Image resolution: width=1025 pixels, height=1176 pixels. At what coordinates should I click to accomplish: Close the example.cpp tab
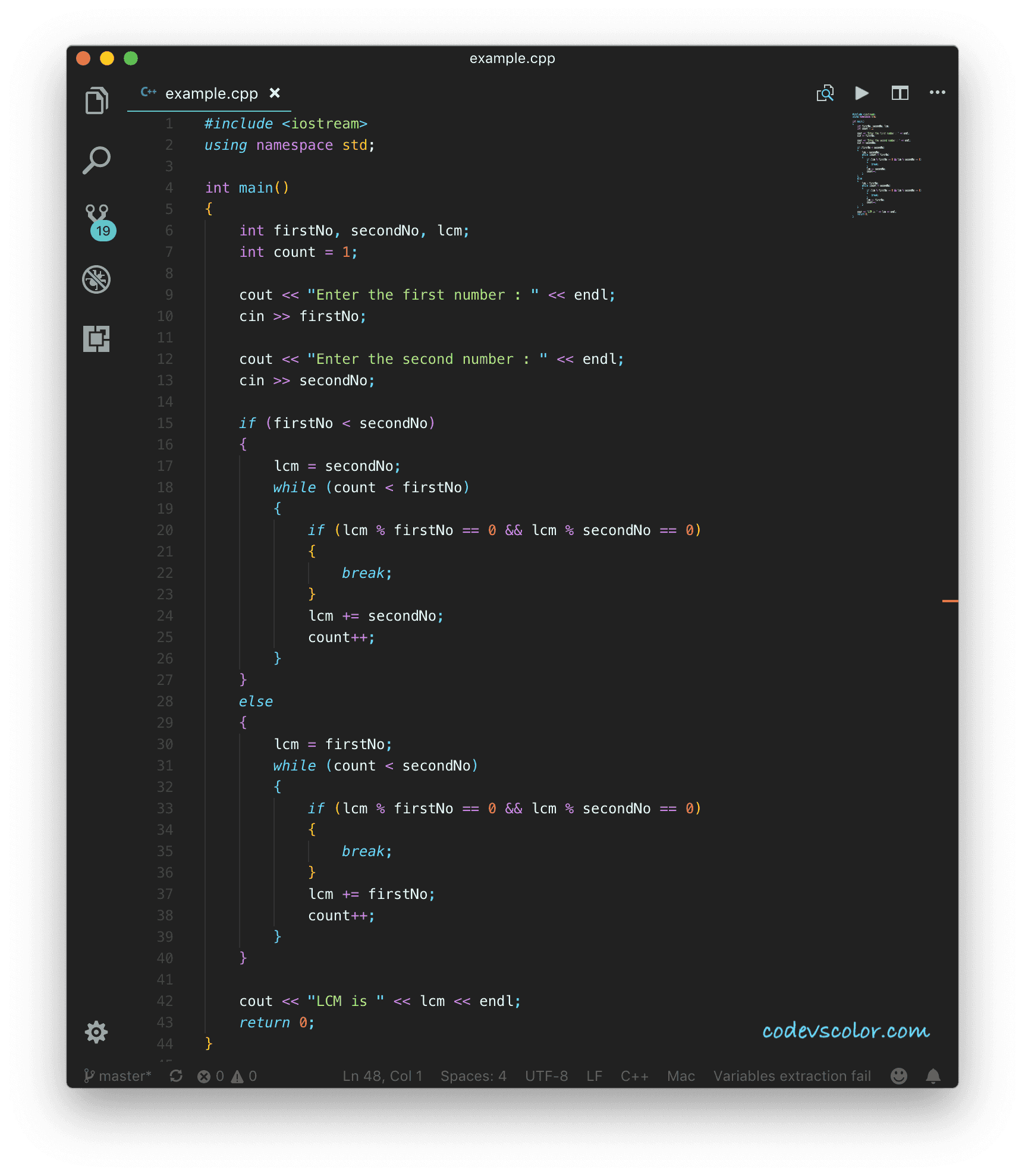pyautogui.click(x=275, y=93)
